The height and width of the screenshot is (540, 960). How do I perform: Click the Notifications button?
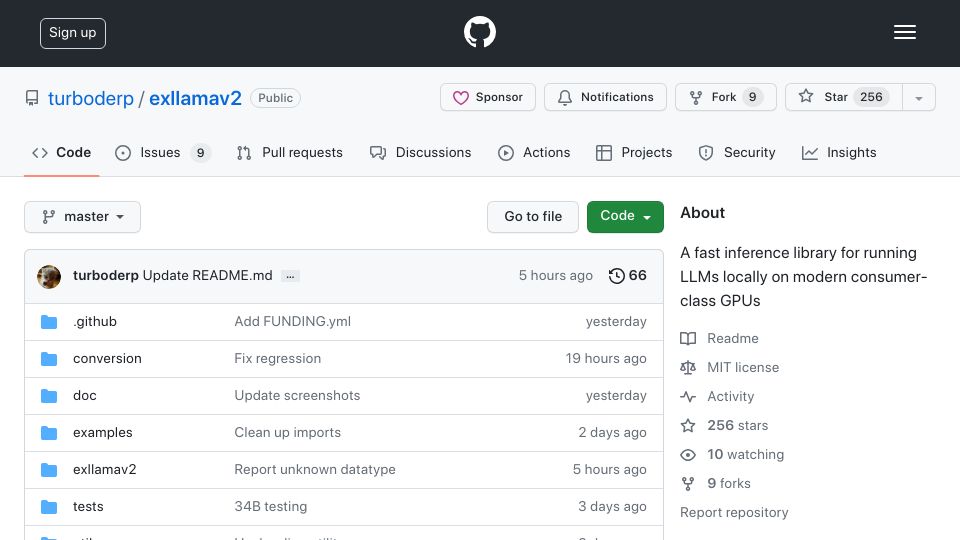pyautogui.click(x=605, y=97)
